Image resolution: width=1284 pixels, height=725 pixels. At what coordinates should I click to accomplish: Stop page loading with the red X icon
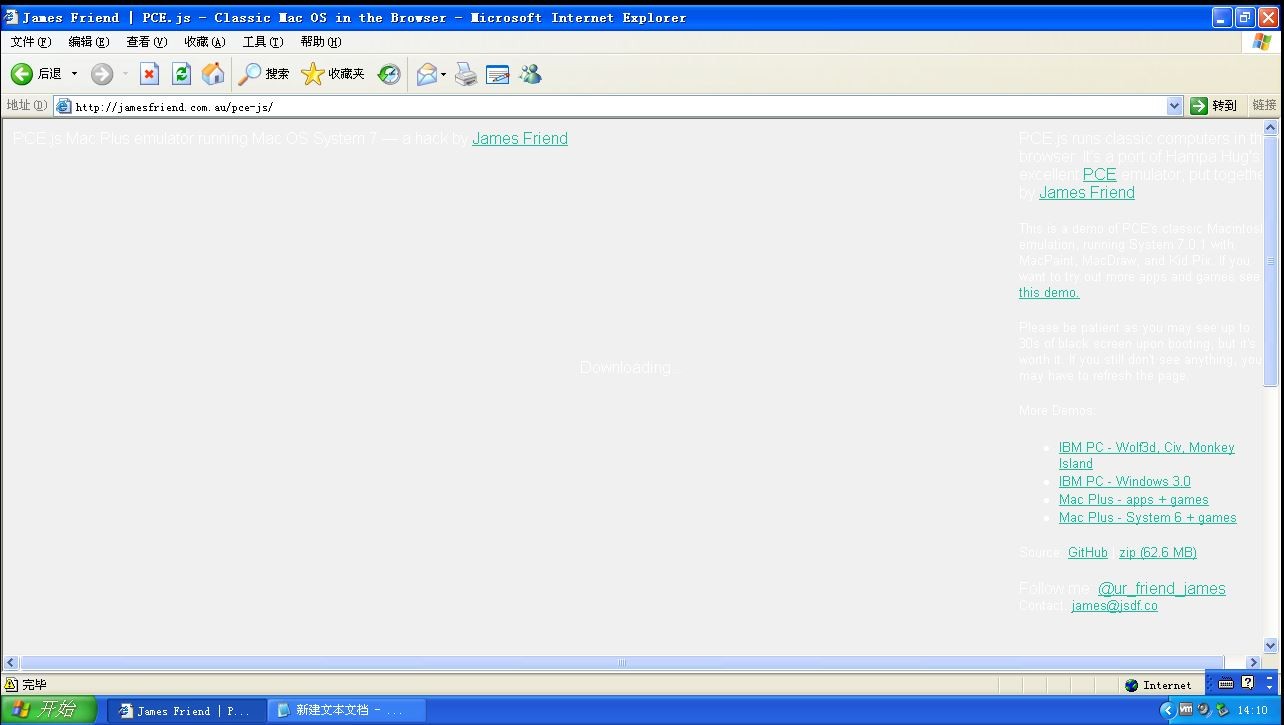click(149, 74)
